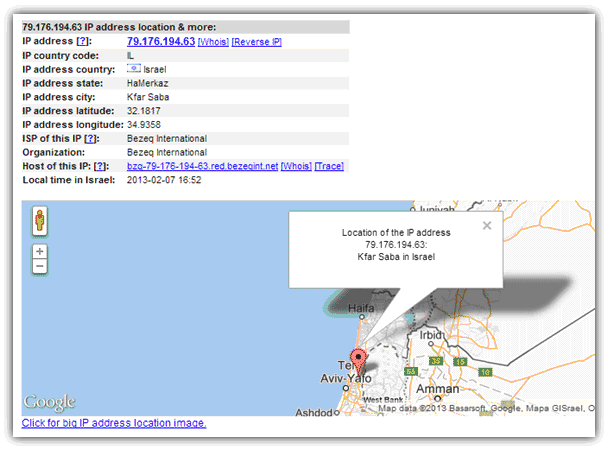Image resolution: width=609 pixels, height=450 pixels.
Task: Open the bezeqint.net hostname link
Action: pyautogui.click(x=202, y=166)
